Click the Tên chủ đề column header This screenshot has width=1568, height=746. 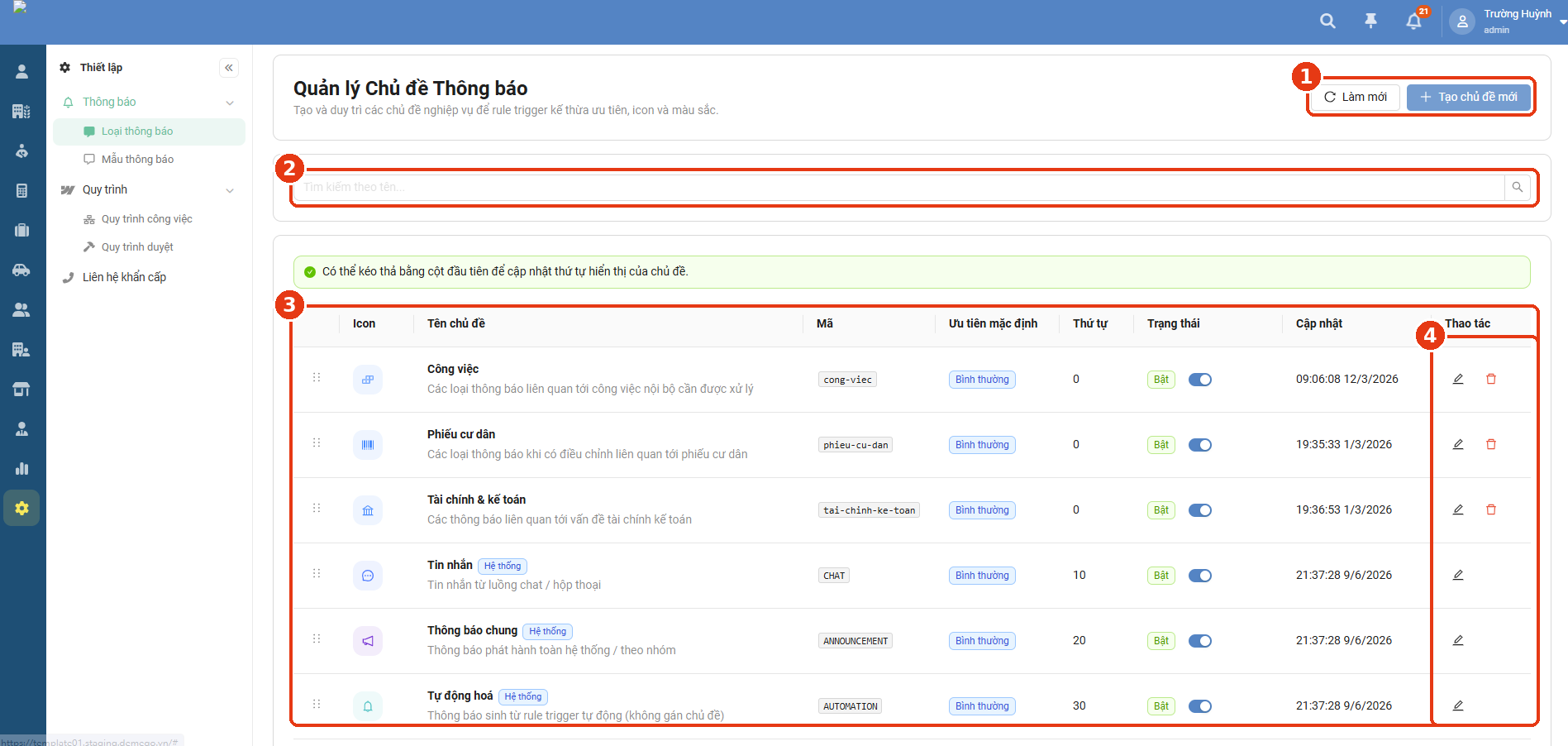(456, 323)
